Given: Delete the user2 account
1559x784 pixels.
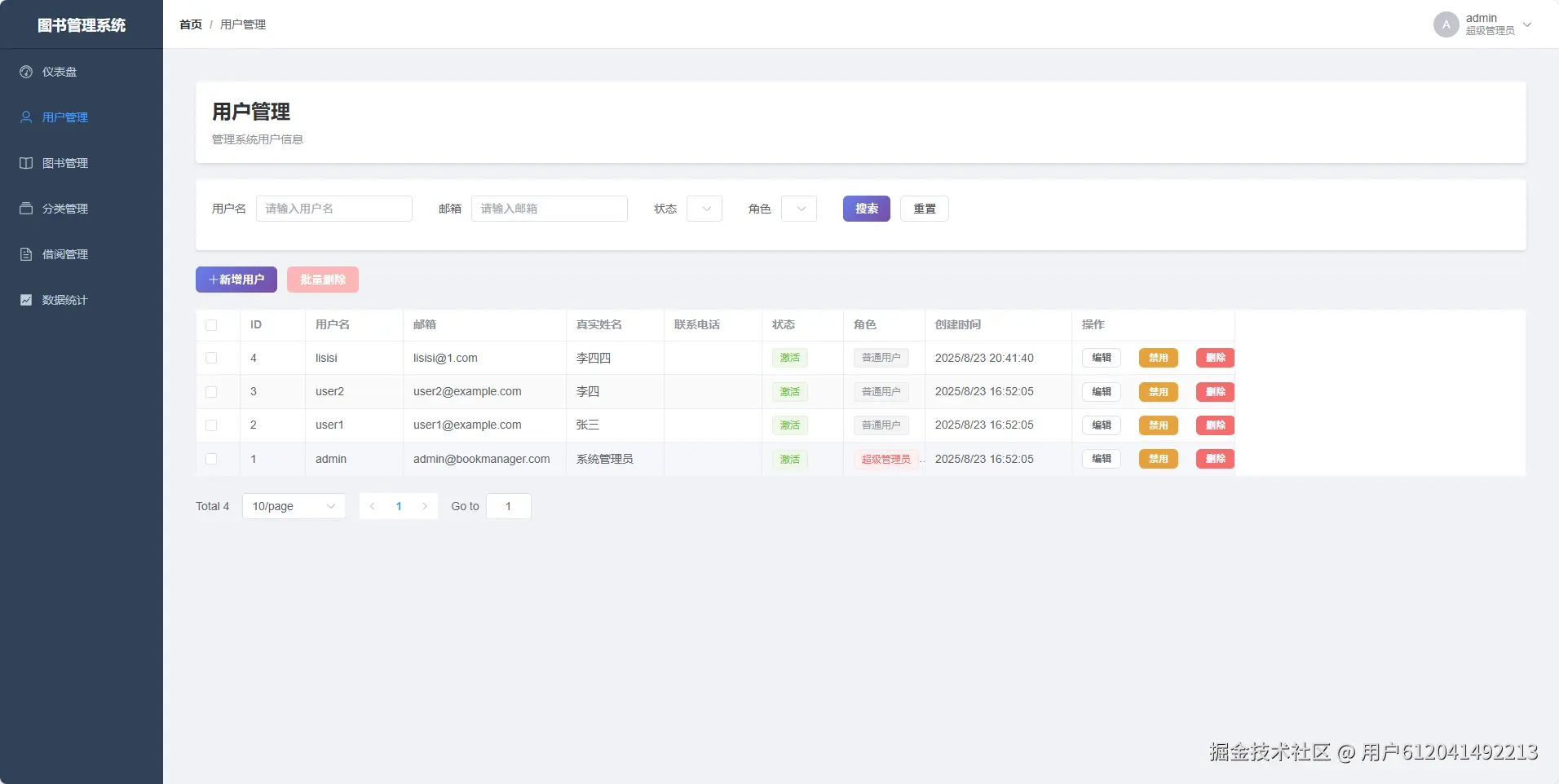Looking at the screenshot, I should pyautogui.click(x=1216, y=392).
